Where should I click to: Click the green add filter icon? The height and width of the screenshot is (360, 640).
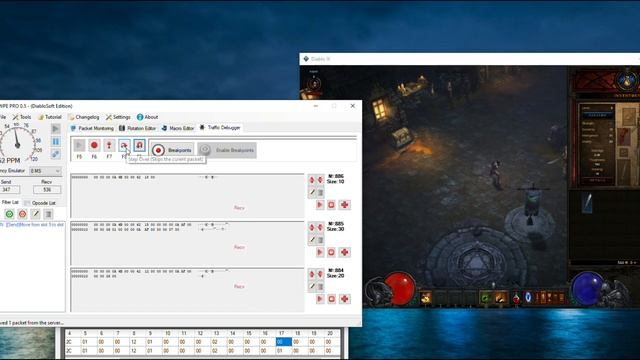click(9, 213)
